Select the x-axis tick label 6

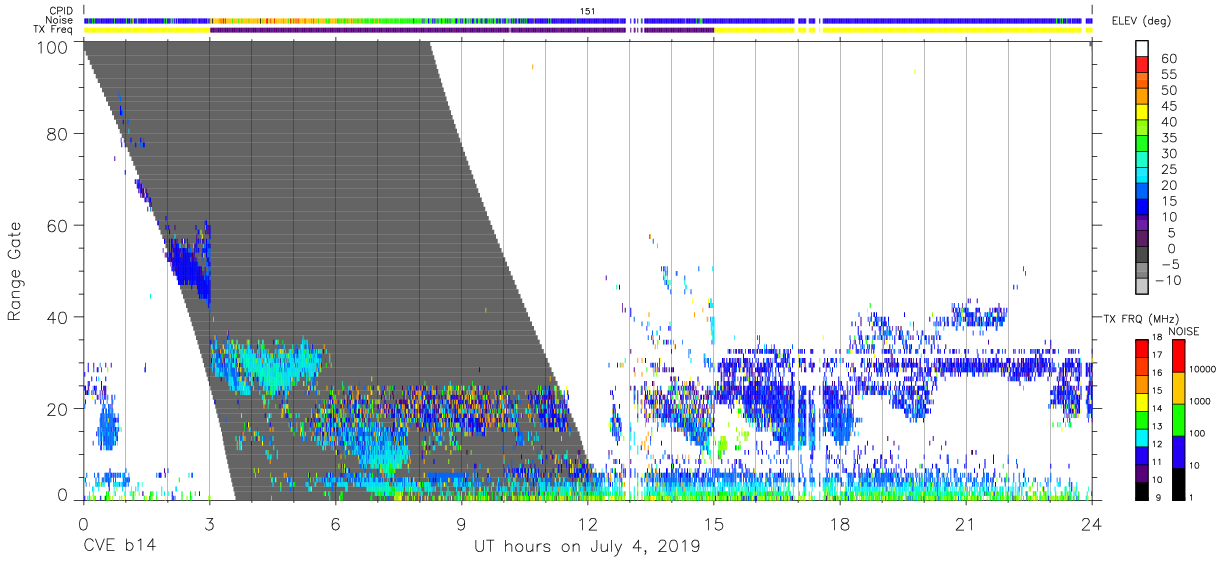tap(335, 524)
